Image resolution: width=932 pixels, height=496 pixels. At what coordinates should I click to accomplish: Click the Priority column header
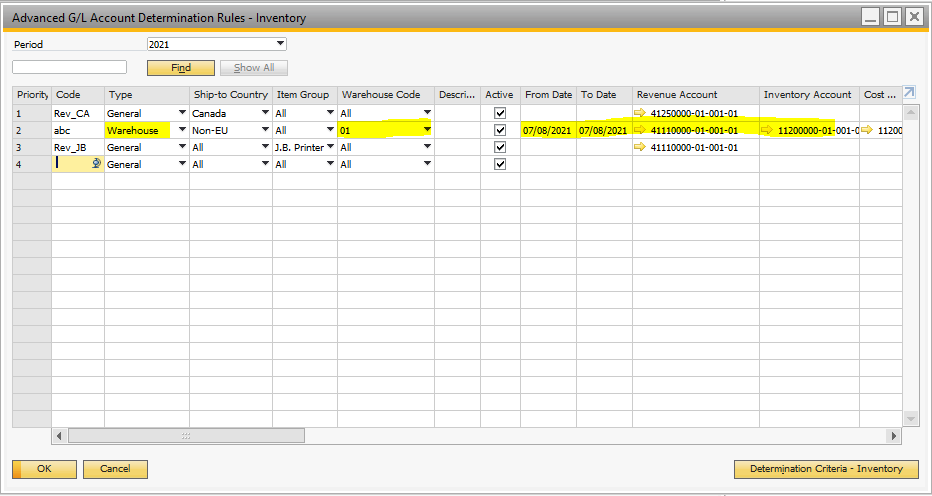tap(32, 95)
